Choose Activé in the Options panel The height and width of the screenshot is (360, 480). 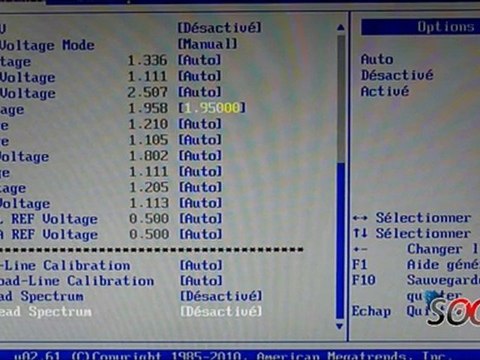tap(385, 91)
